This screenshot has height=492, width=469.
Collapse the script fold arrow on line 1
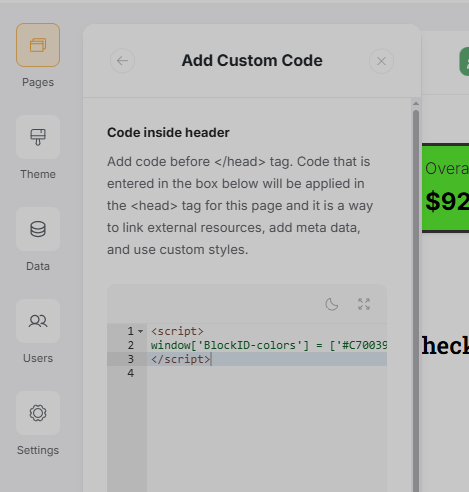(141, 331)
